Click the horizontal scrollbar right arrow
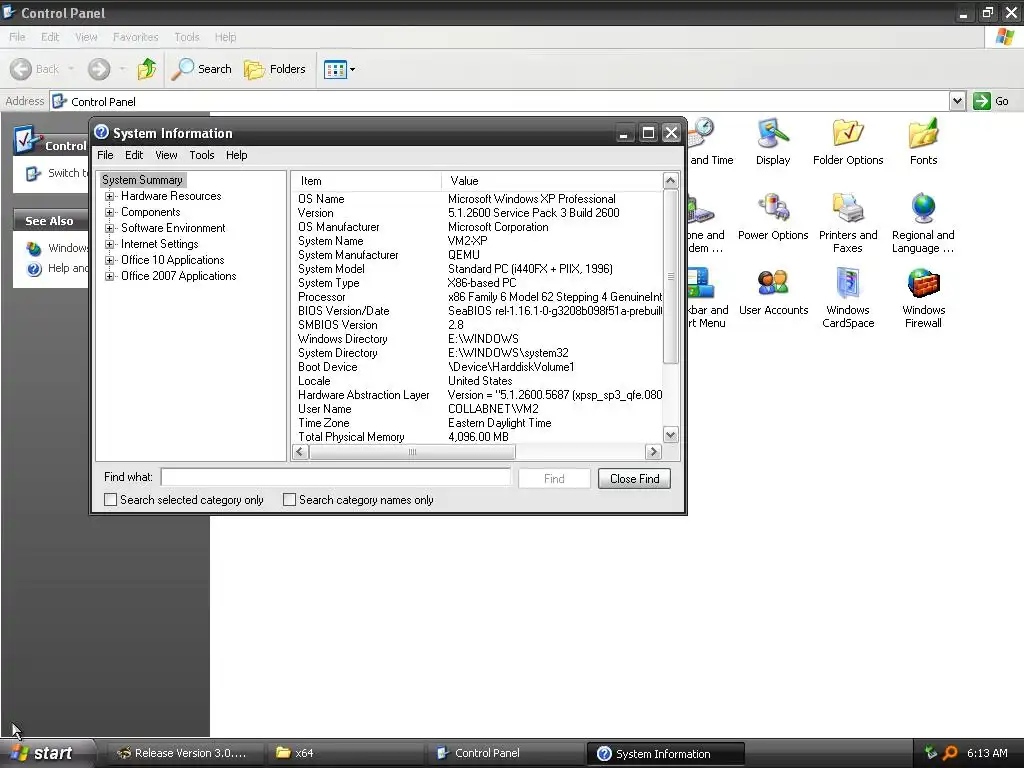 point(652,451)
